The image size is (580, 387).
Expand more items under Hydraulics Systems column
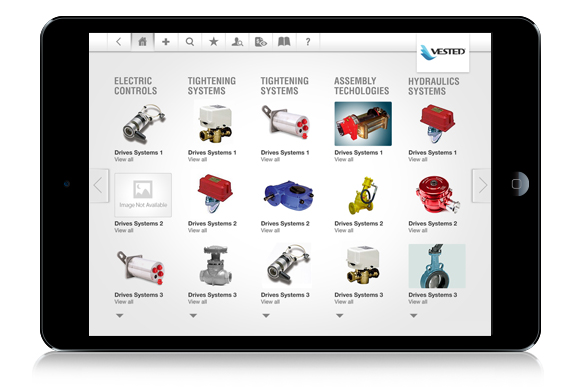coord(414,316)
